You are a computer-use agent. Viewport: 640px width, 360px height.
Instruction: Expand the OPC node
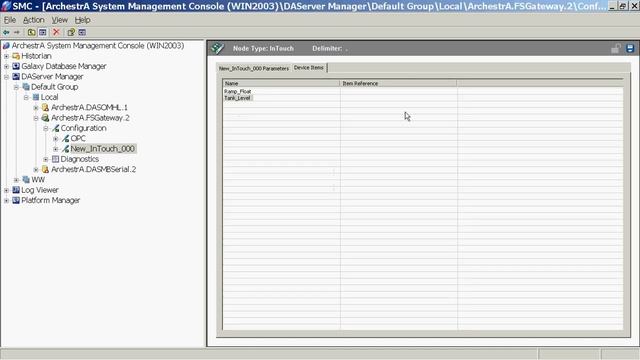click(x=56, y=139)
